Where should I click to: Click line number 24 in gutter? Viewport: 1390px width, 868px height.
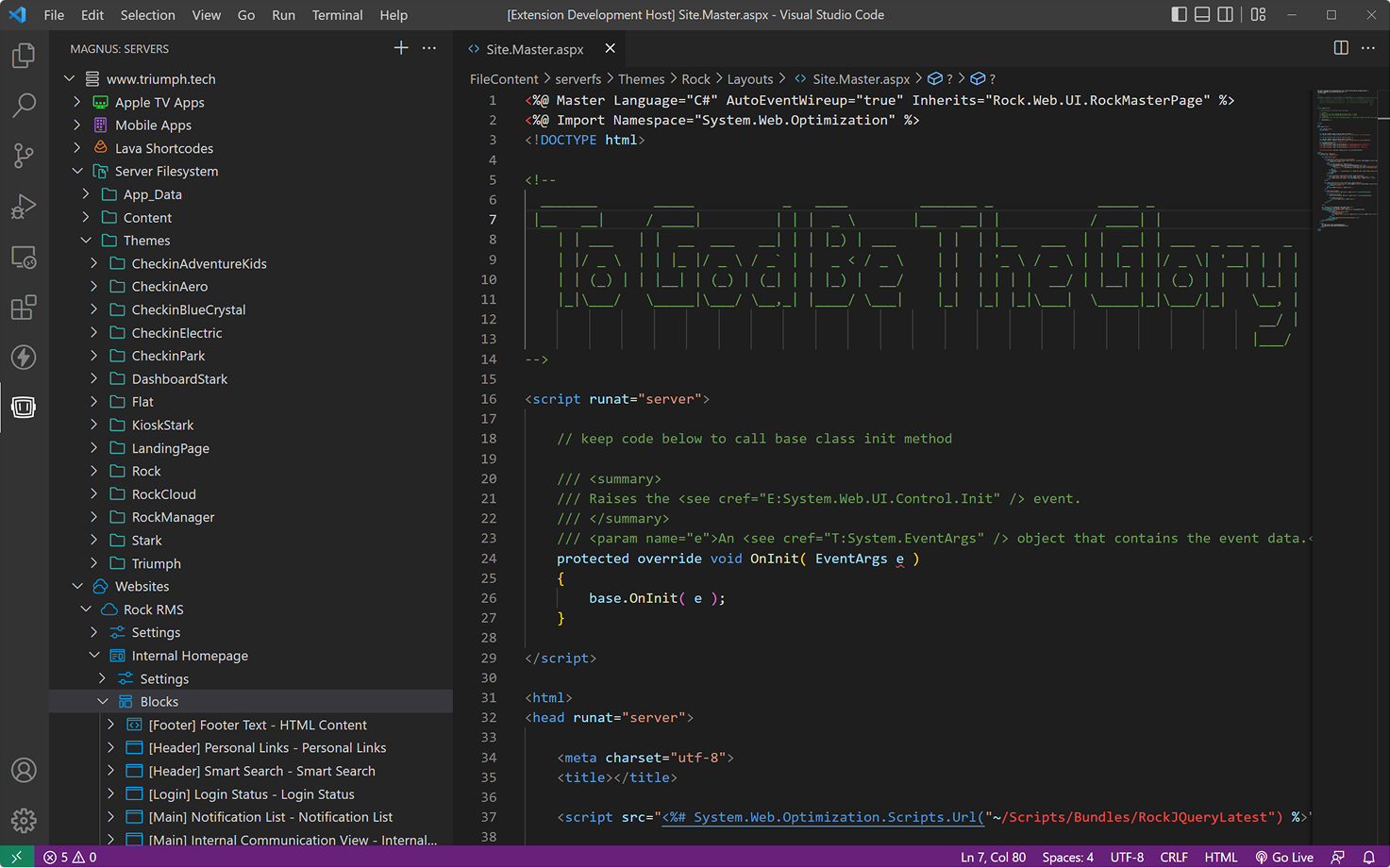tap(489, 559)
